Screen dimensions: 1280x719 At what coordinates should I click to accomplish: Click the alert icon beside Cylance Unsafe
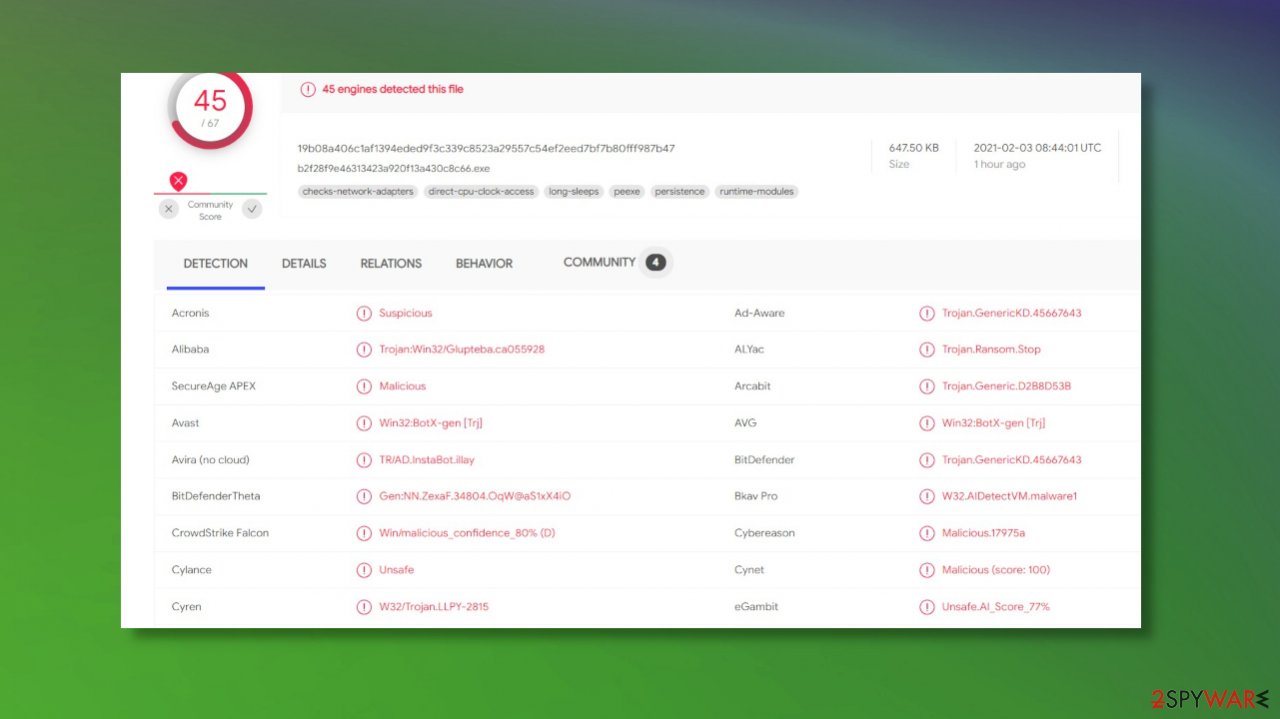[x=364, y=570]
